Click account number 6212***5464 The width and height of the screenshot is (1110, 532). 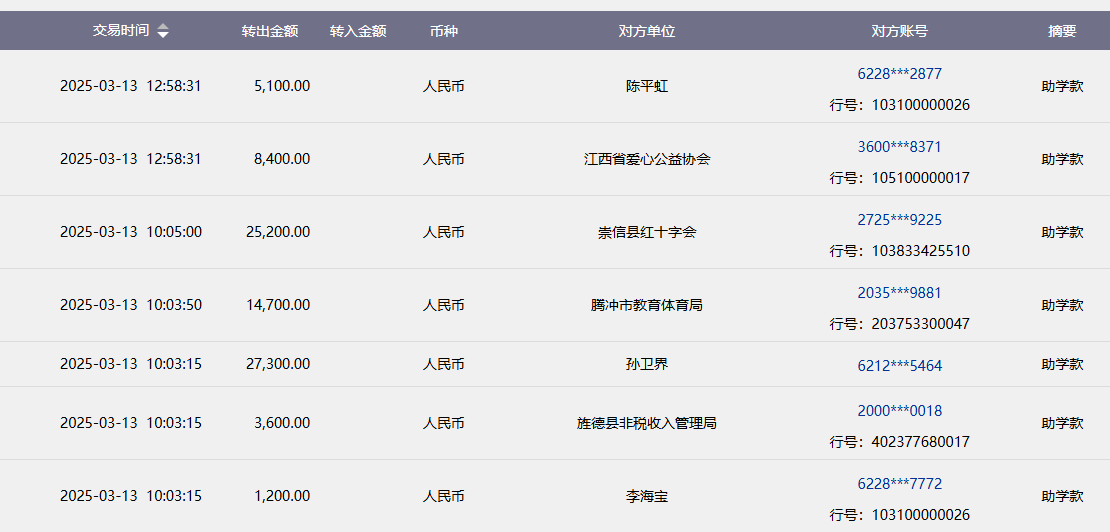pyautogui.click(x=899, y=366)
